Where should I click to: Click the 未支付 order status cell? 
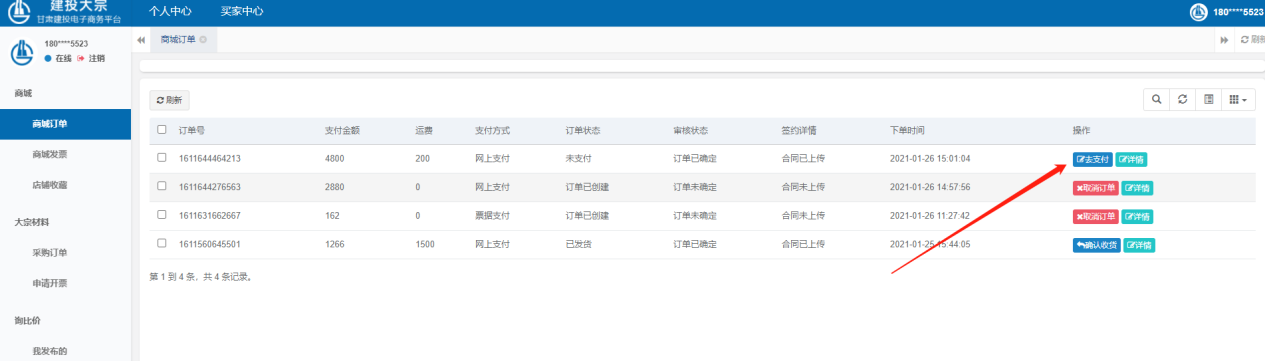click(580, 159)
